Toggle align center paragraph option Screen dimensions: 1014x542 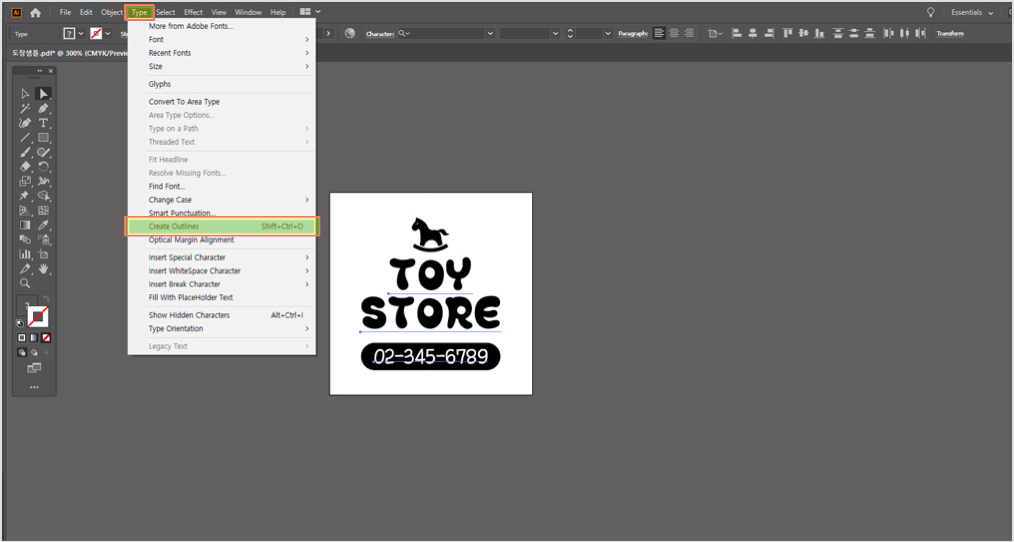point(674,34)
